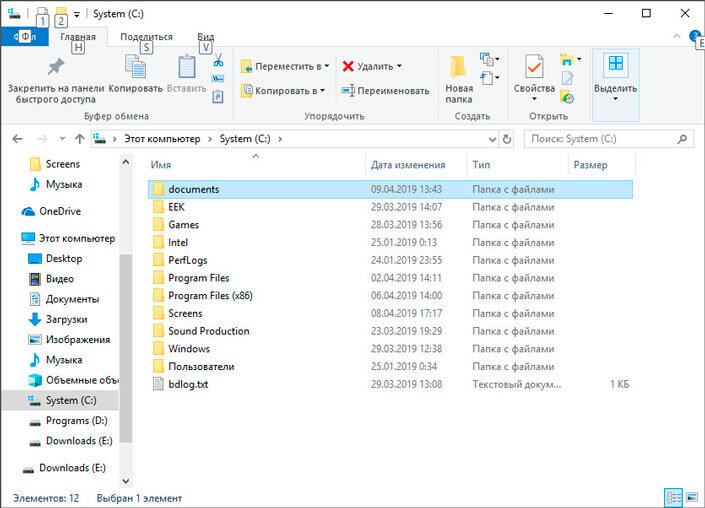Expand the Выделить dropdown arrow

point(616,99)
